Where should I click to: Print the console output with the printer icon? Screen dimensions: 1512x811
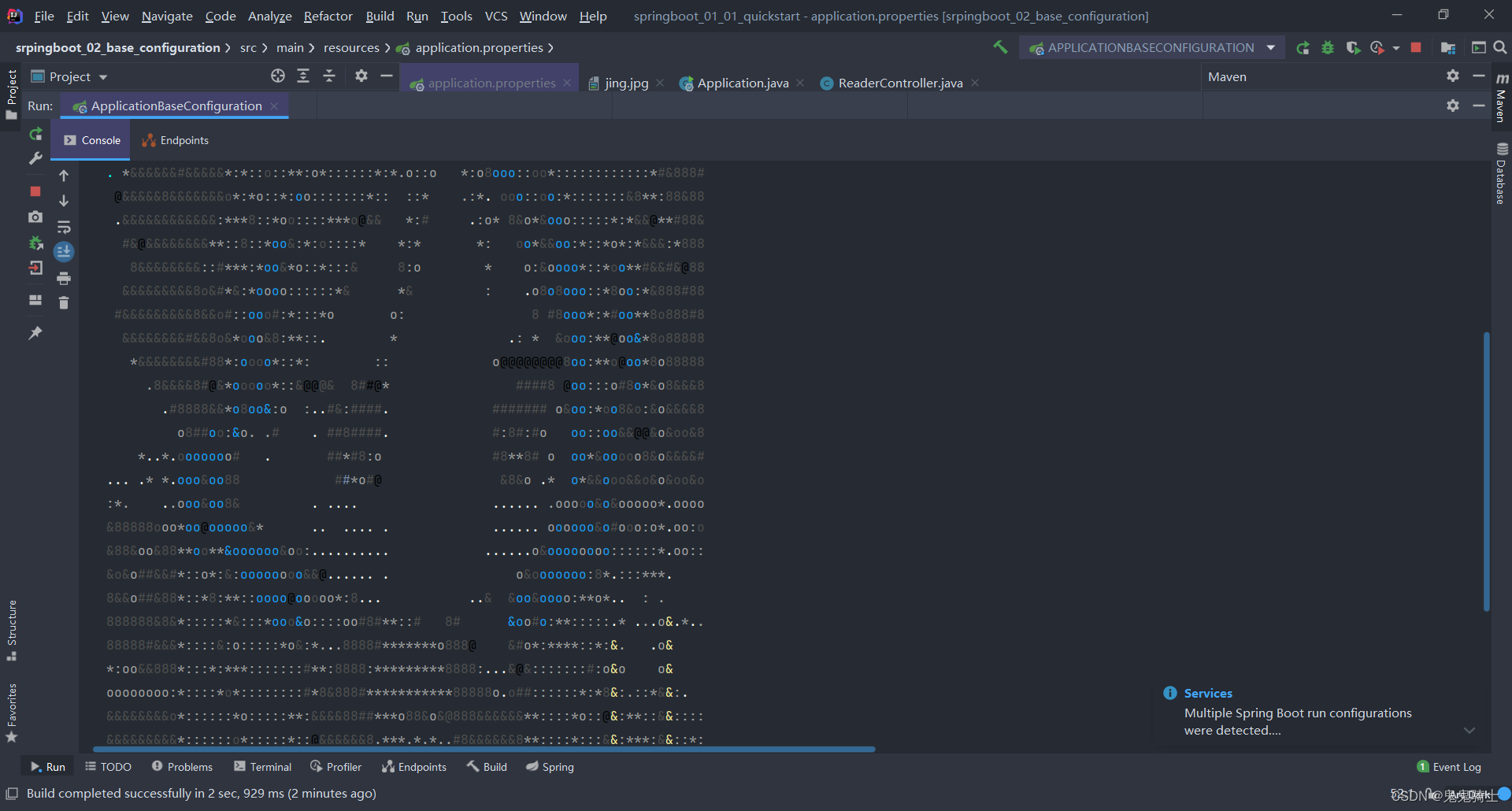click(64, 278)
